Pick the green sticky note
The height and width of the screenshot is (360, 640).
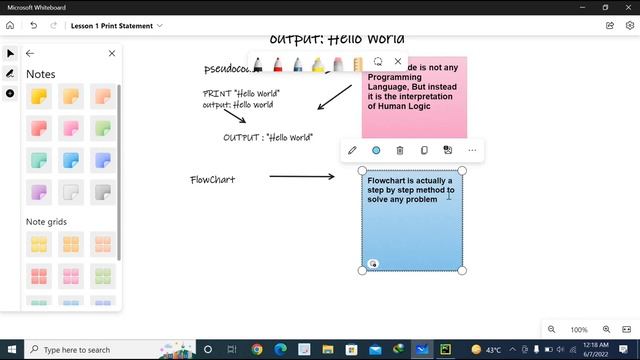(103, 129)
